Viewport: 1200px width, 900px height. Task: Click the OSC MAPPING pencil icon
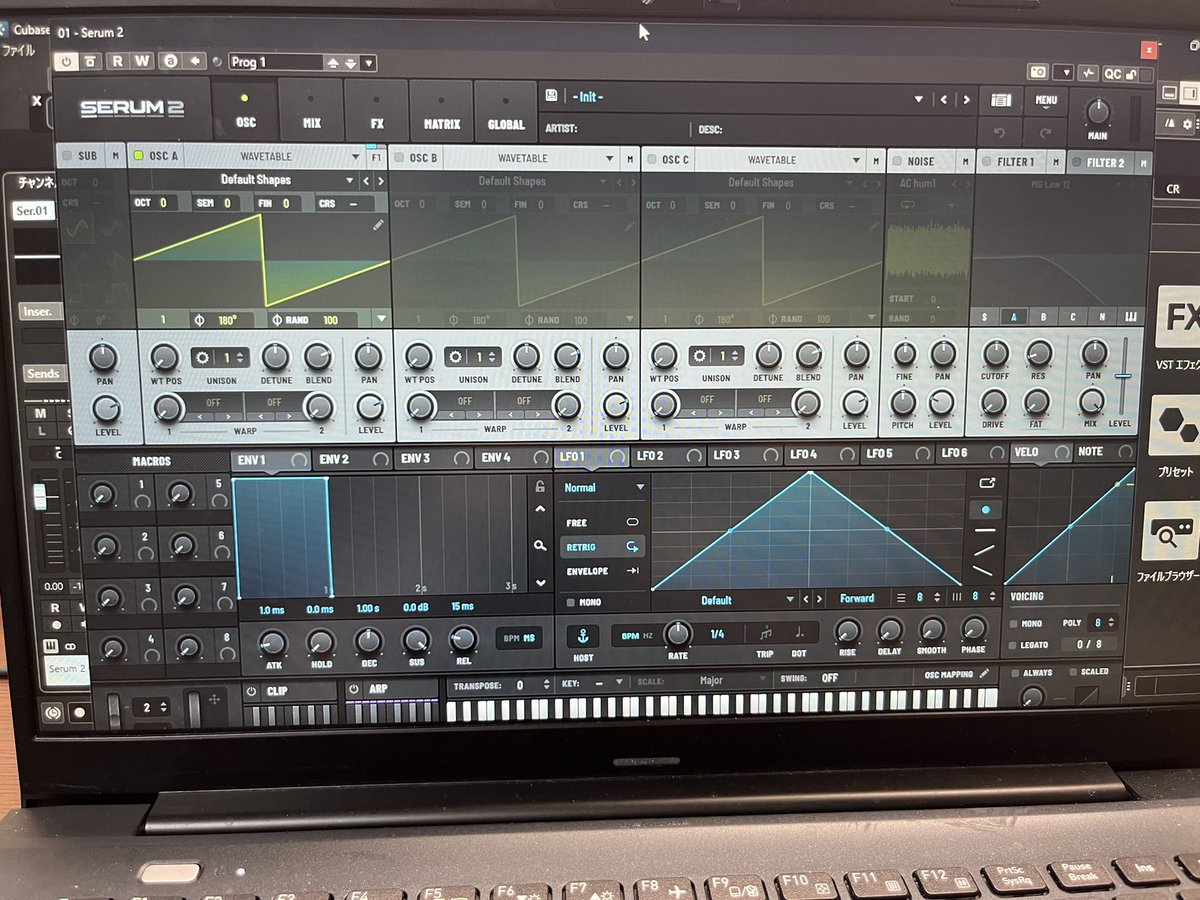coord(984,674)
